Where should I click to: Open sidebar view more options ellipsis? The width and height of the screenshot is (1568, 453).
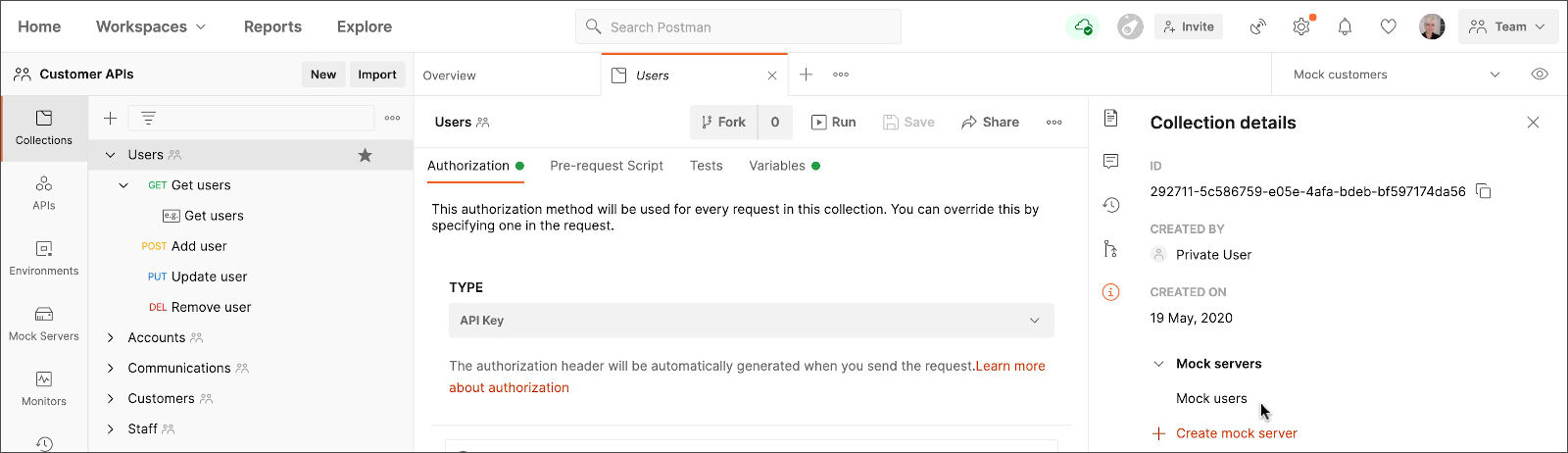point(392,118)
